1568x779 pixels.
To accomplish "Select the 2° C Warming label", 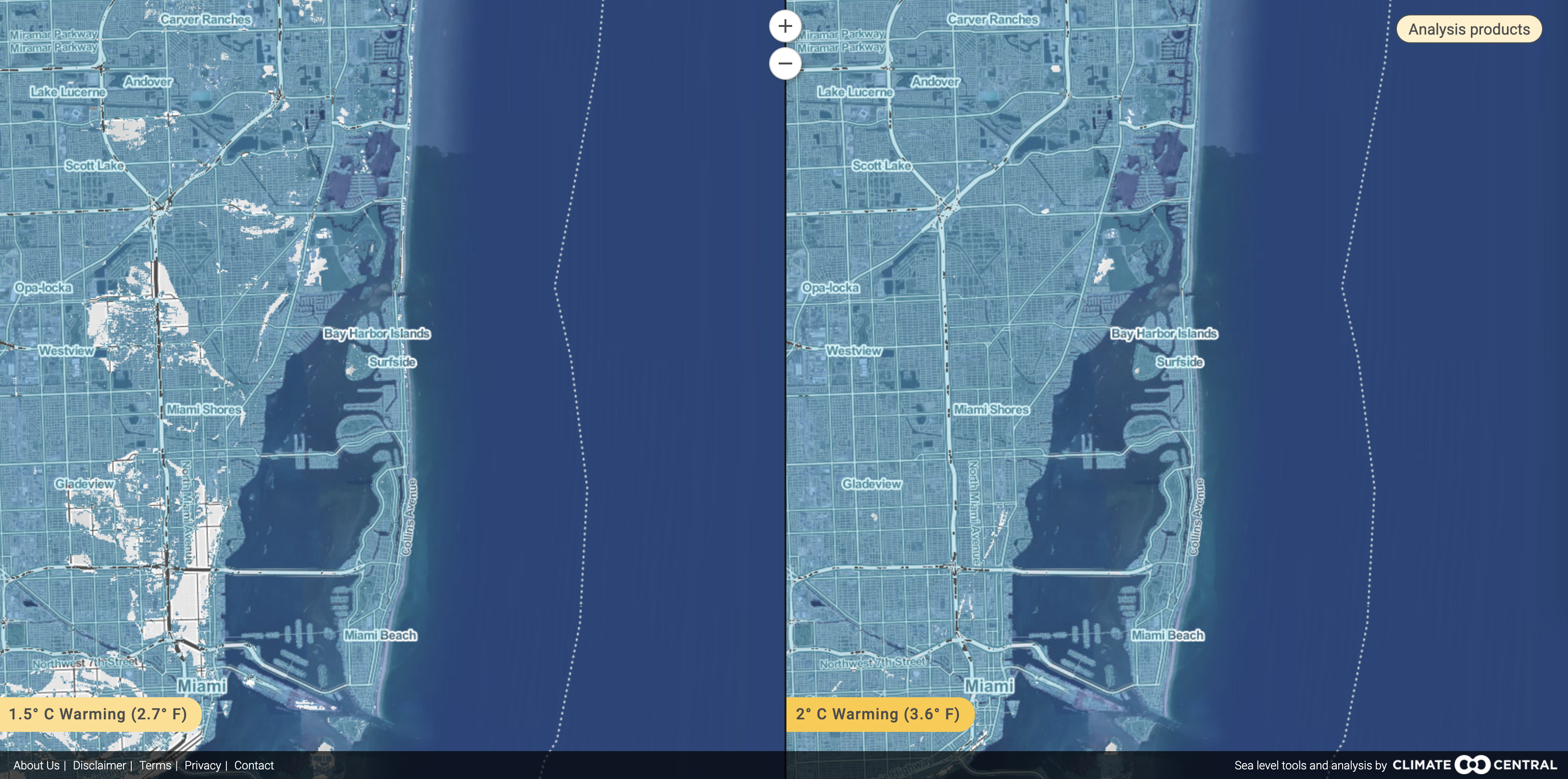I will 878,714.
